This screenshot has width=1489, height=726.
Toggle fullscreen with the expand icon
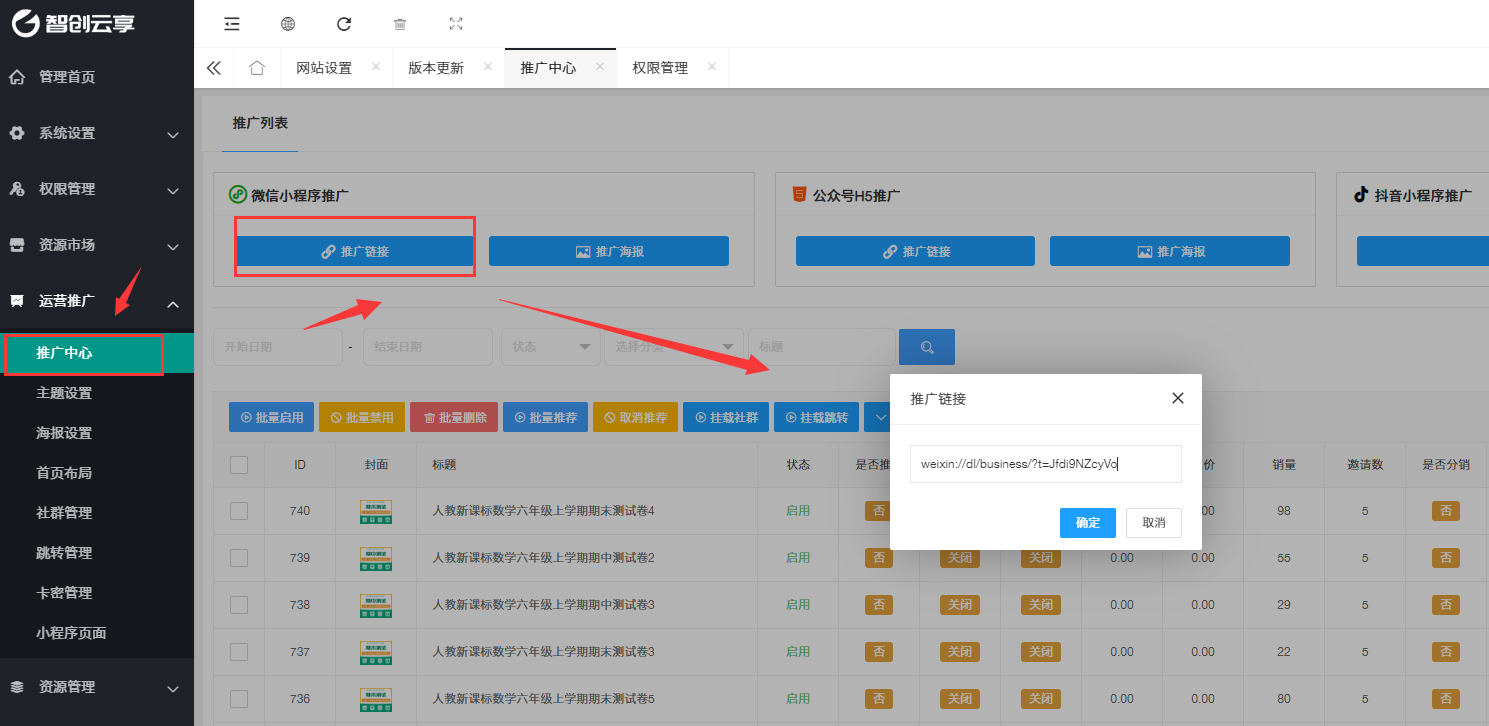456,24
